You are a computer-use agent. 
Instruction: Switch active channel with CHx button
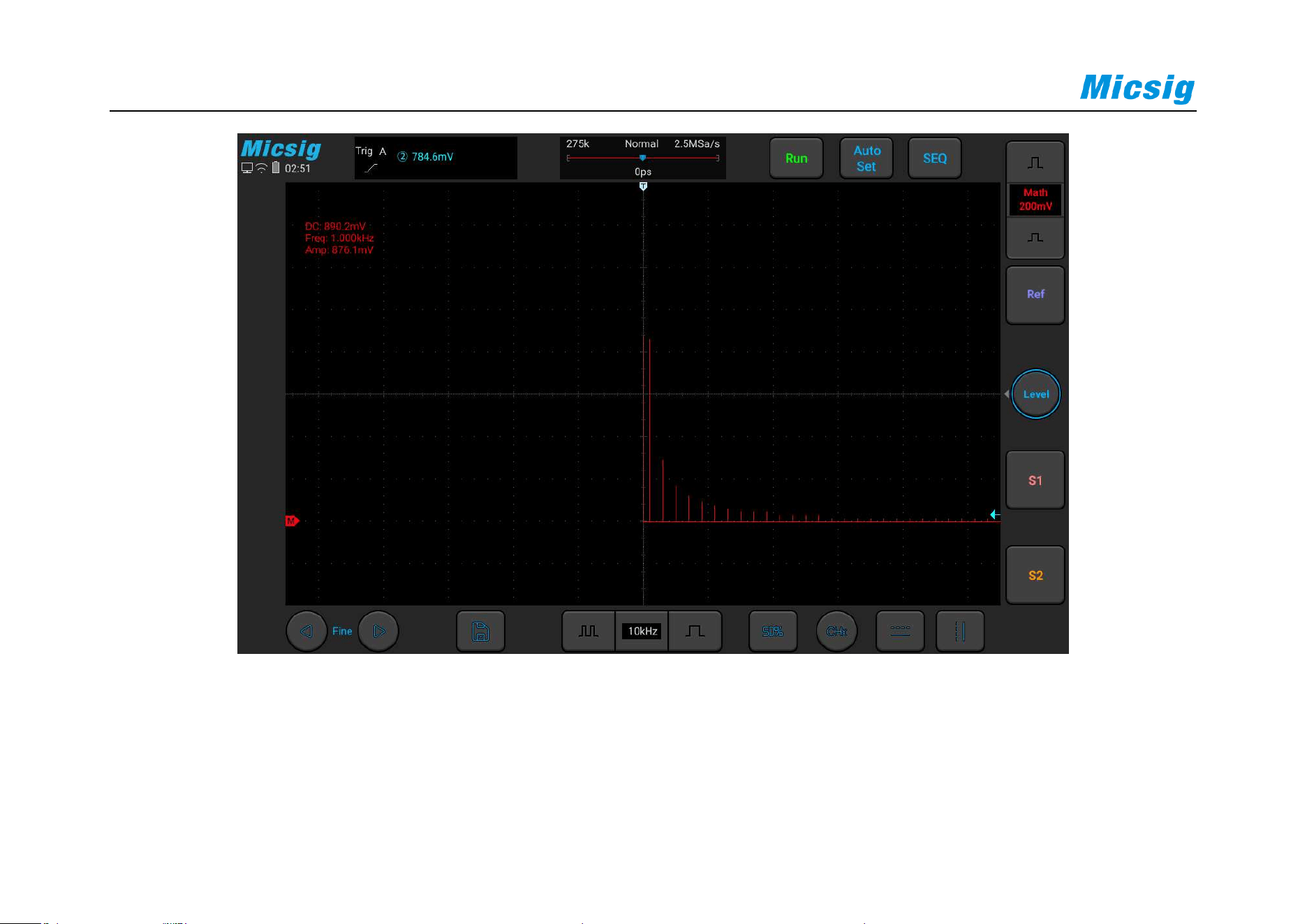click(836, 632)
